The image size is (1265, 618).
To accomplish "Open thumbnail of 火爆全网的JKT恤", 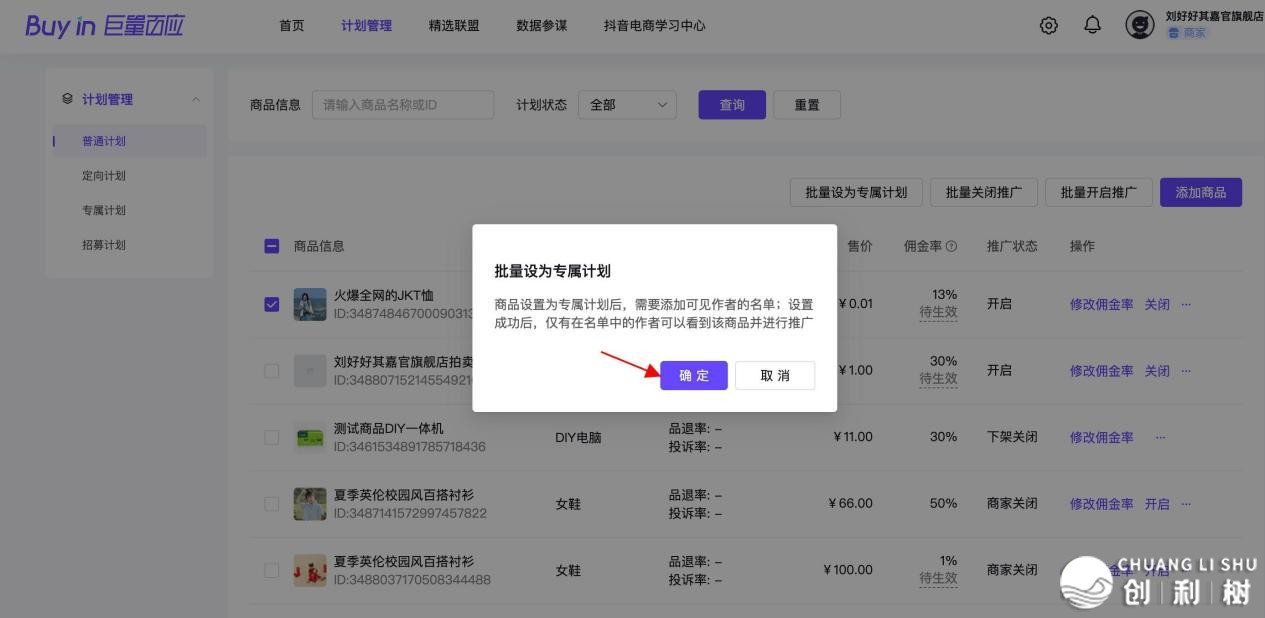I will 310,304.
